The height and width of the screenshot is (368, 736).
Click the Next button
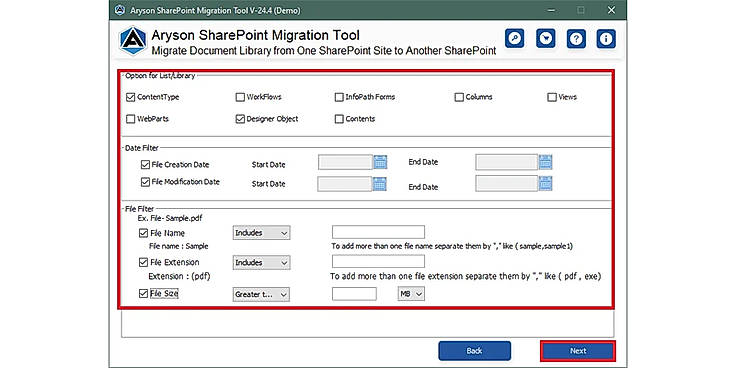click(x=578, y=351)
